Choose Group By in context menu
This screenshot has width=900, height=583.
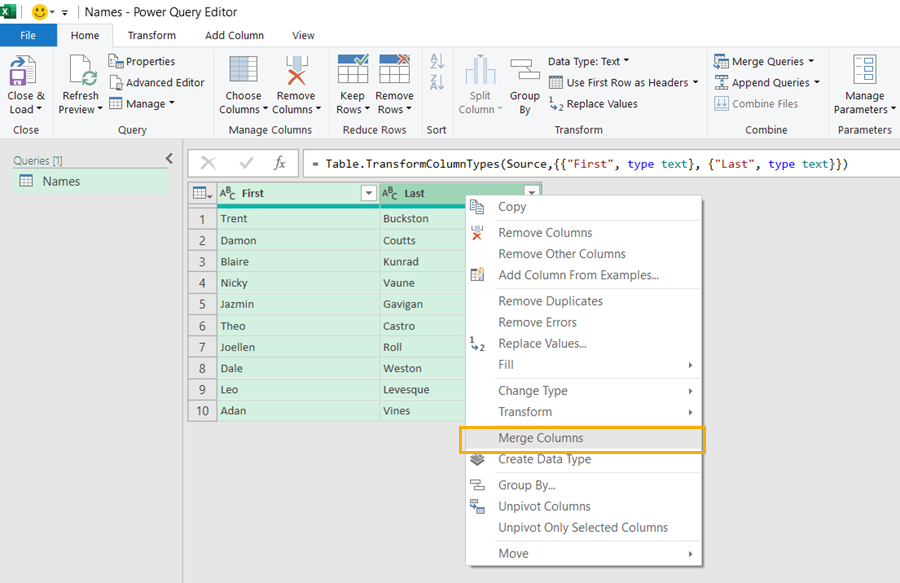coord(583,485)
